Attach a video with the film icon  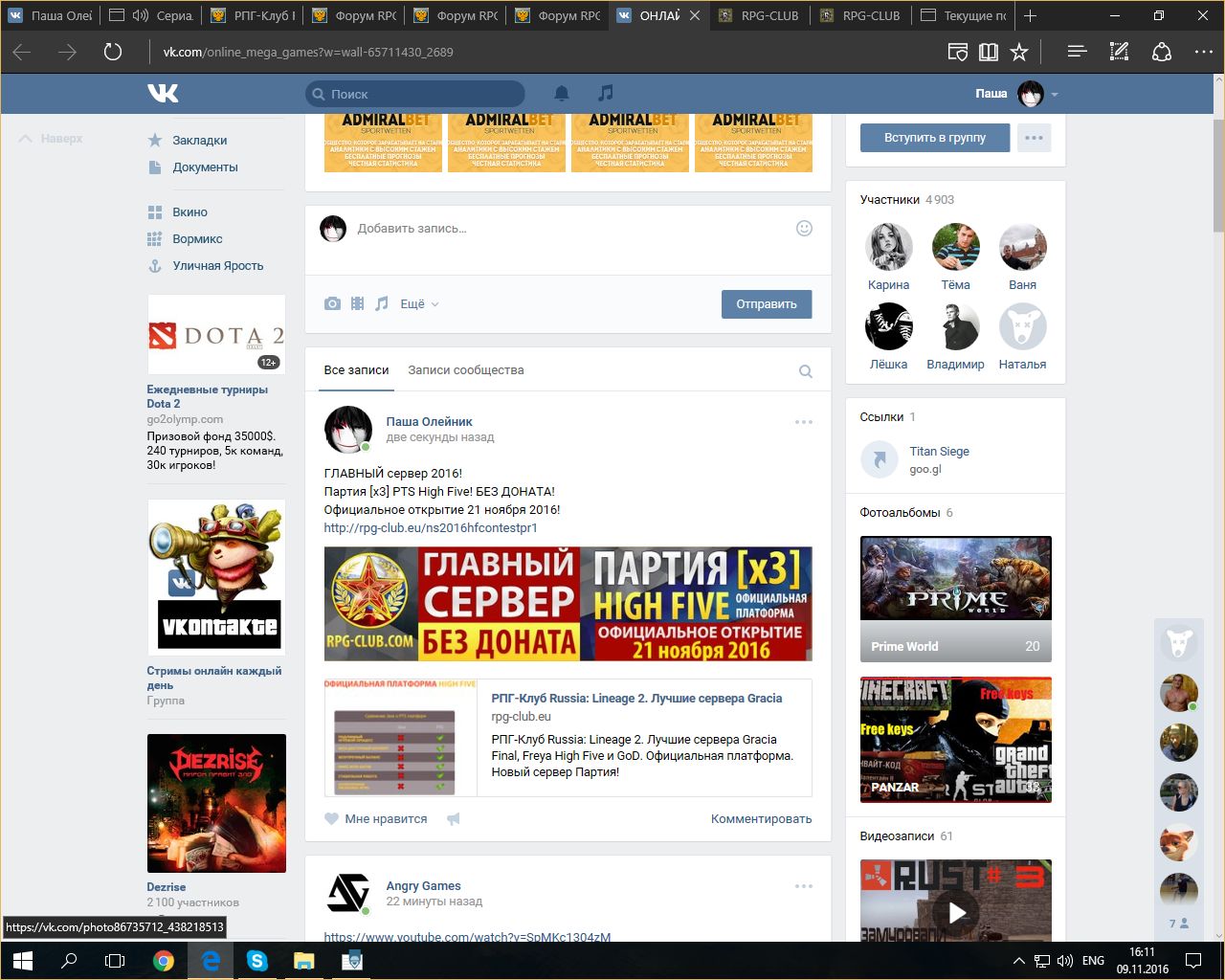click(357, 303)
